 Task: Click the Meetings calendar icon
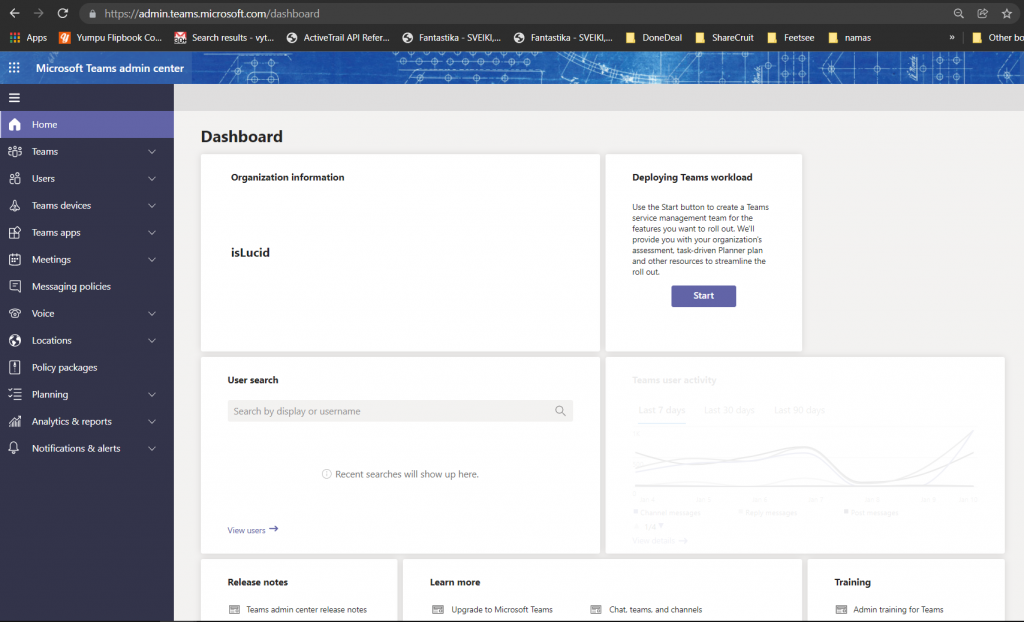point(14,259)
